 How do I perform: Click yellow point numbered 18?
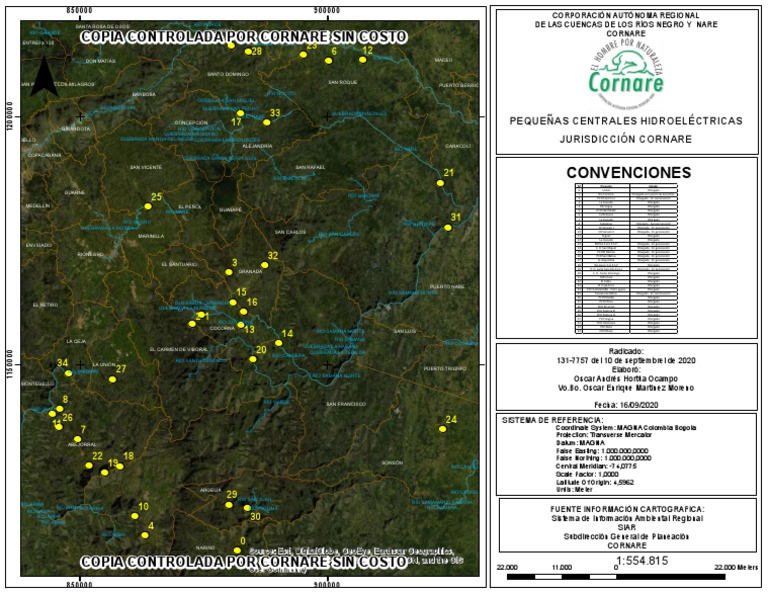coord(120,466)
